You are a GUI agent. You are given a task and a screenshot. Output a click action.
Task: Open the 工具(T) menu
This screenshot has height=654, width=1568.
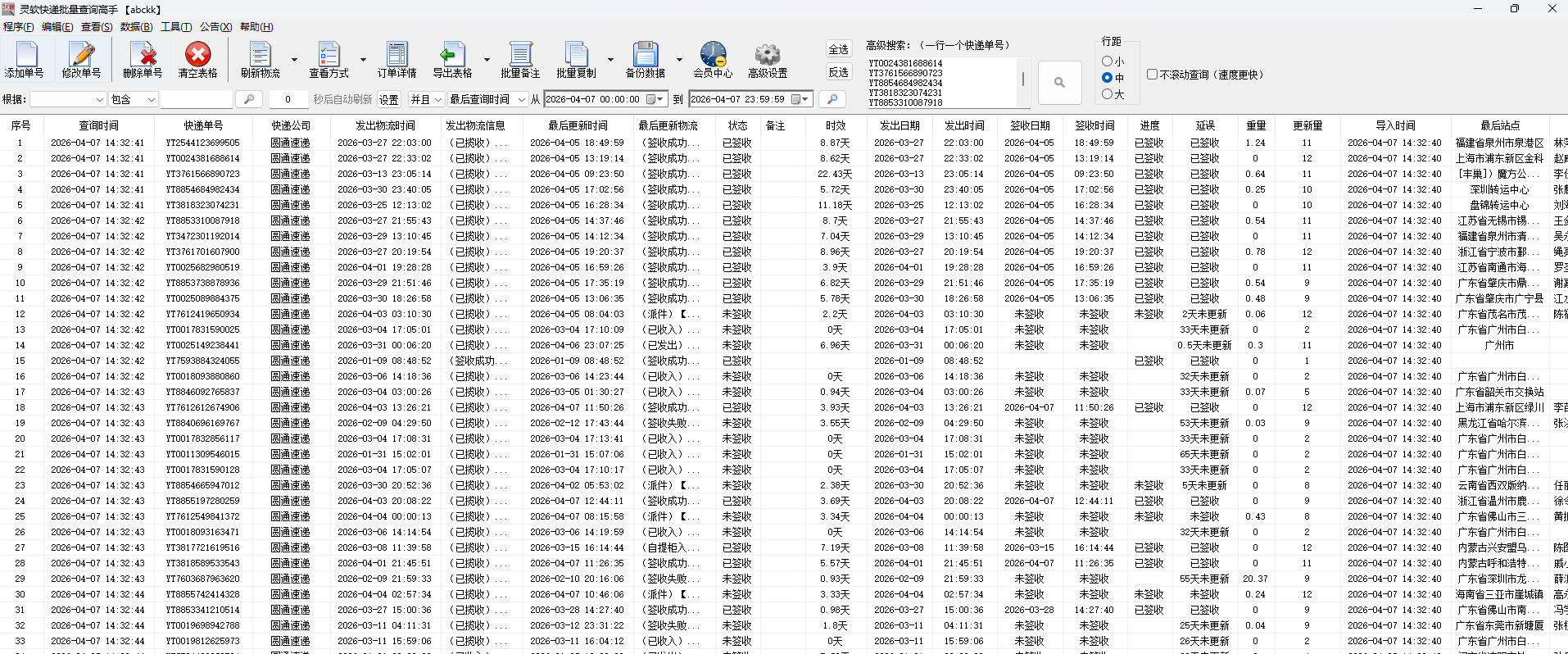click(x=176, y=27)
